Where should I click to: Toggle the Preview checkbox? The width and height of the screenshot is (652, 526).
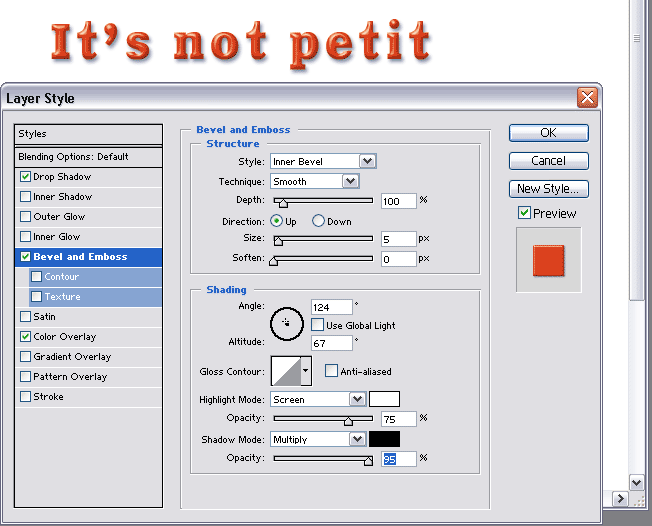click(x=524, y=213)
